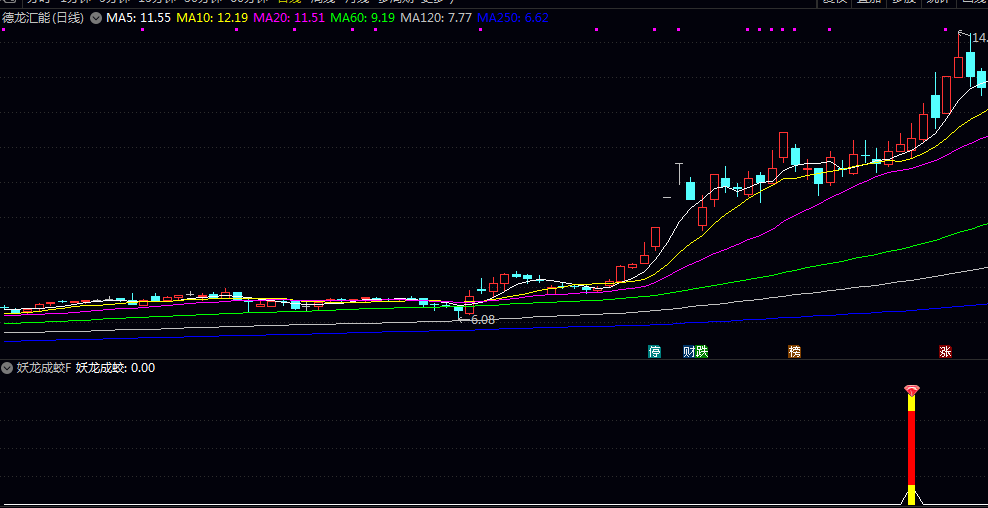This screenshot has height=508, width=988.
Task: Click the magenta MA20: 11.51 label
Action: click(x=289, y=18)
